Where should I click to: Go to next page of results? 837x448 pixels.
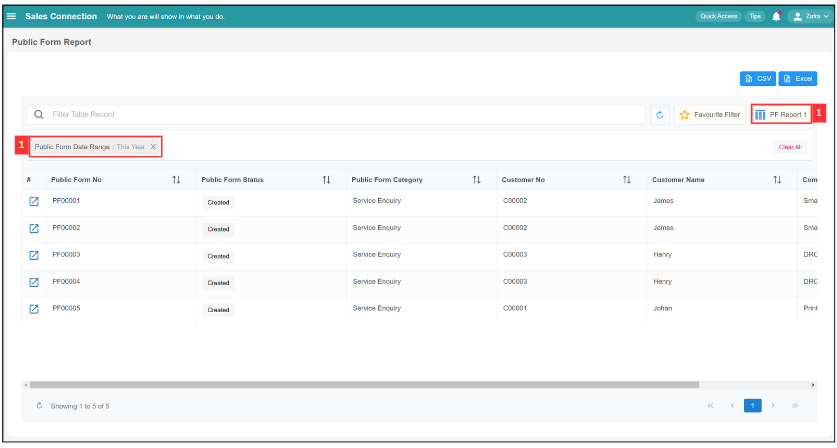(x=773, y=406)
